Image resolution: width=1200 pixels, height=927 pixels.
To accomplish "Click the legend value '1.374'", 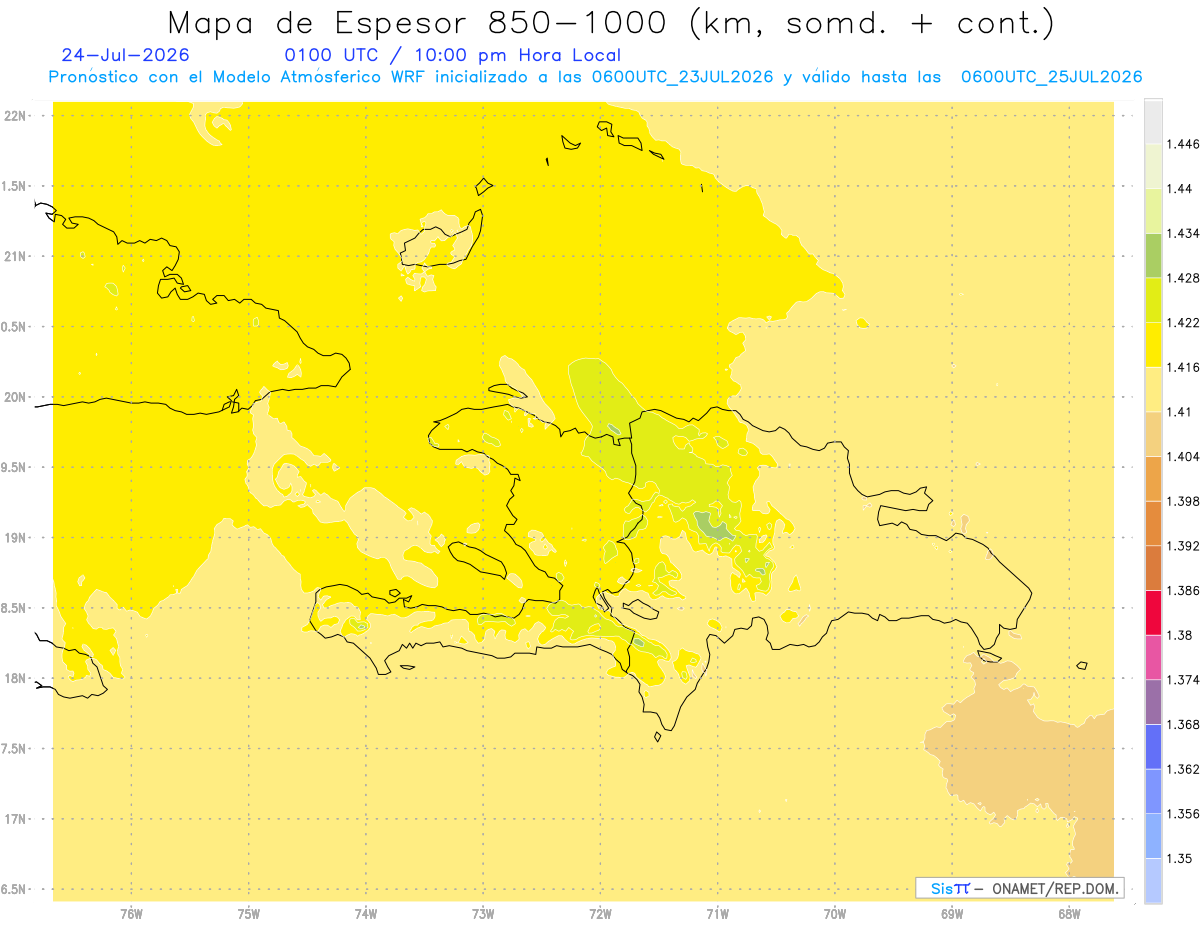I will click(x=1184, y=680).
